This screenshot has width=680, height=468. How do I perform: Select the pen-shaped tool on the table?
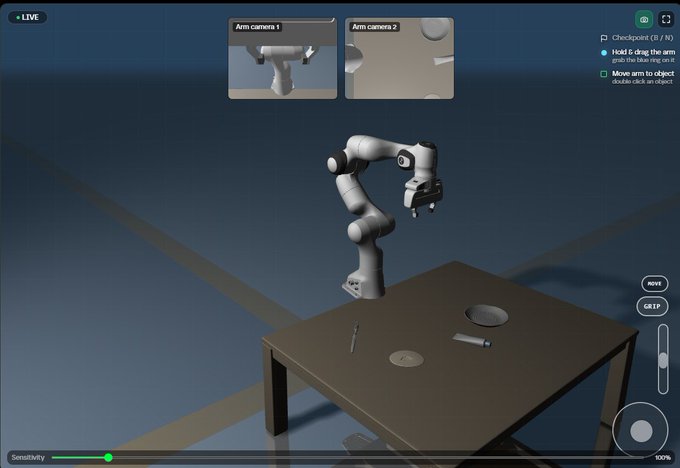(354, 337)
